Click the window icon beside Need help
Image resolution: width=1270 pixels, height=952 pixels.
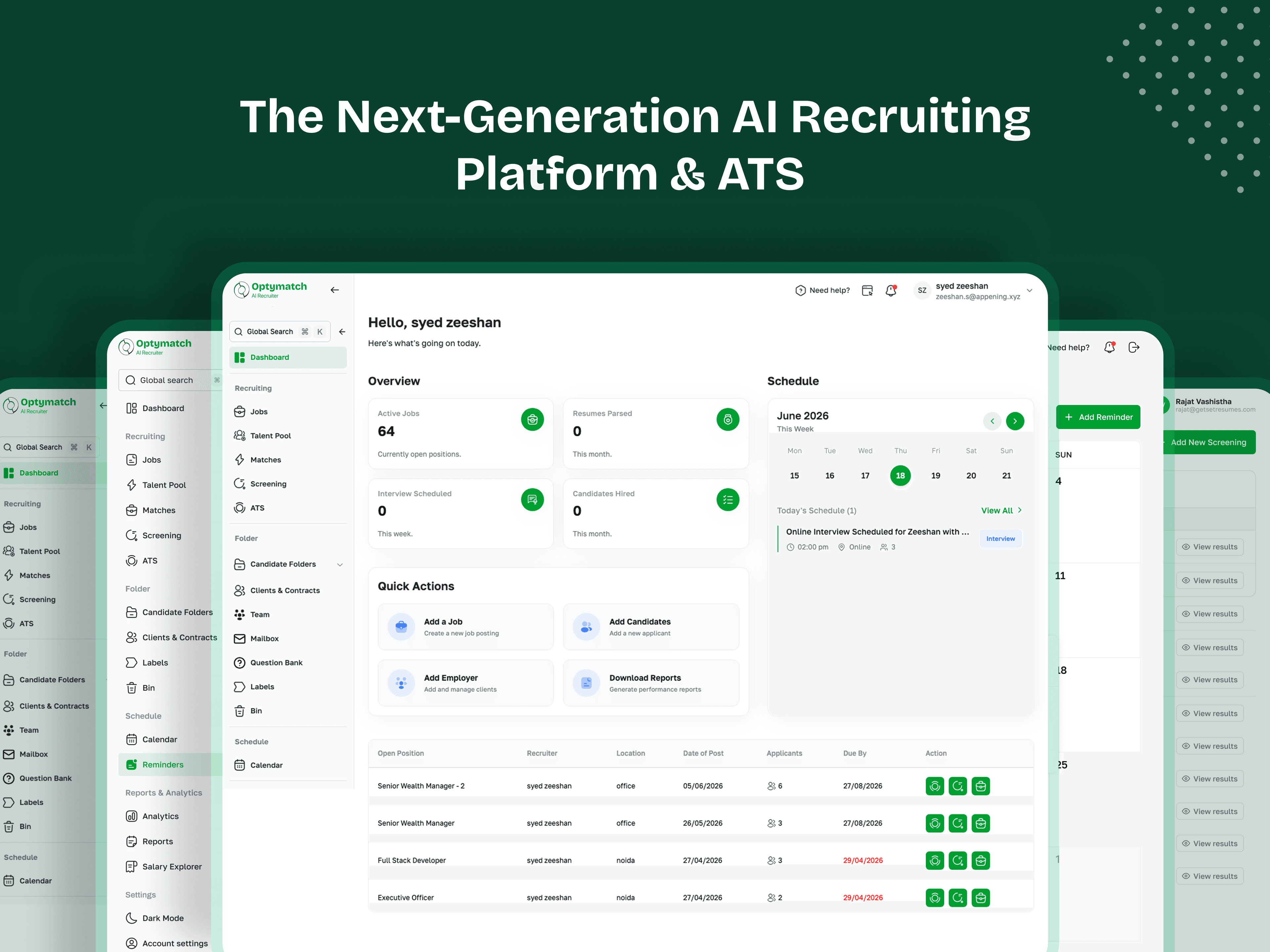click(868, 290)
